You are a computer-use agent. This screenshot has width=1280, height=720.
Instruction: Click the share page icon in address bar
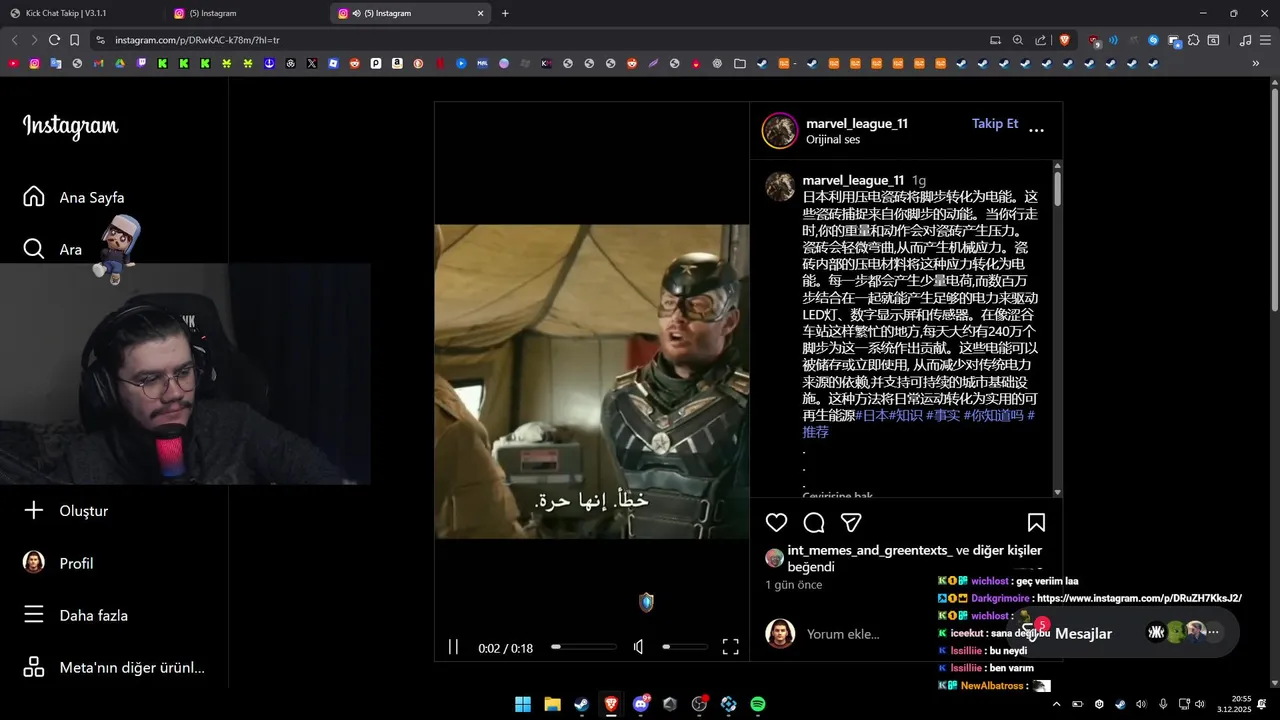coord(1040,40)
